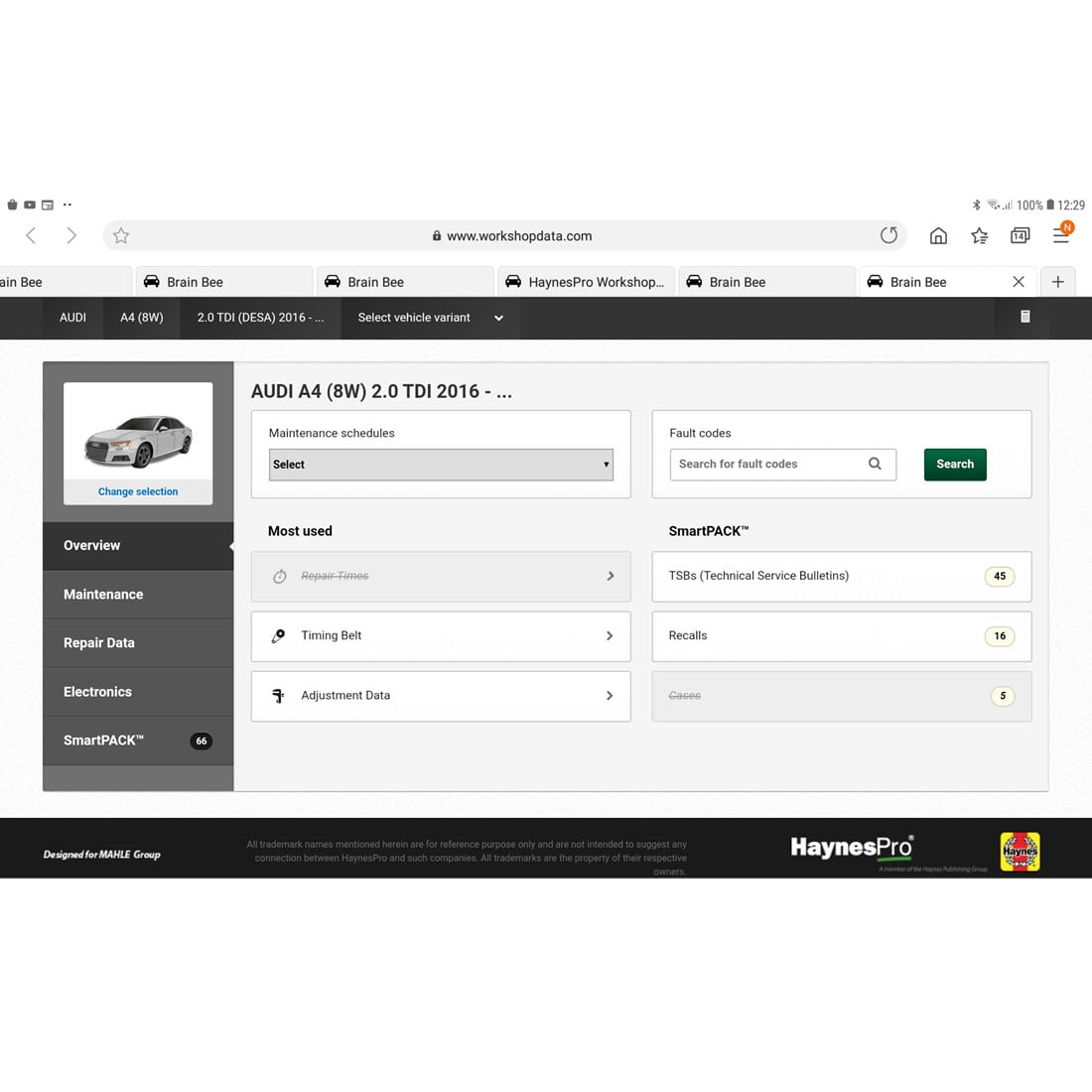Click 12:29 clock in status bar
Image resolution: width=1092 pixels, height=1092 pixels.
[x=1071, y=205]
